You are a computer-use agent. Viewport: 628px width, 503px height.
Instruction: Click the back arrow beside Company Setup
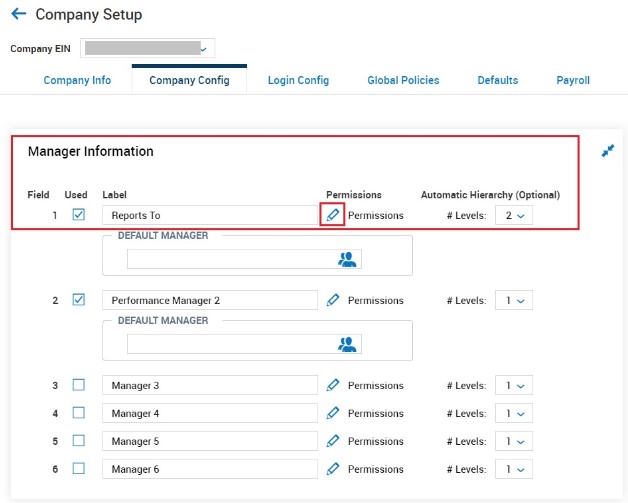18,15
